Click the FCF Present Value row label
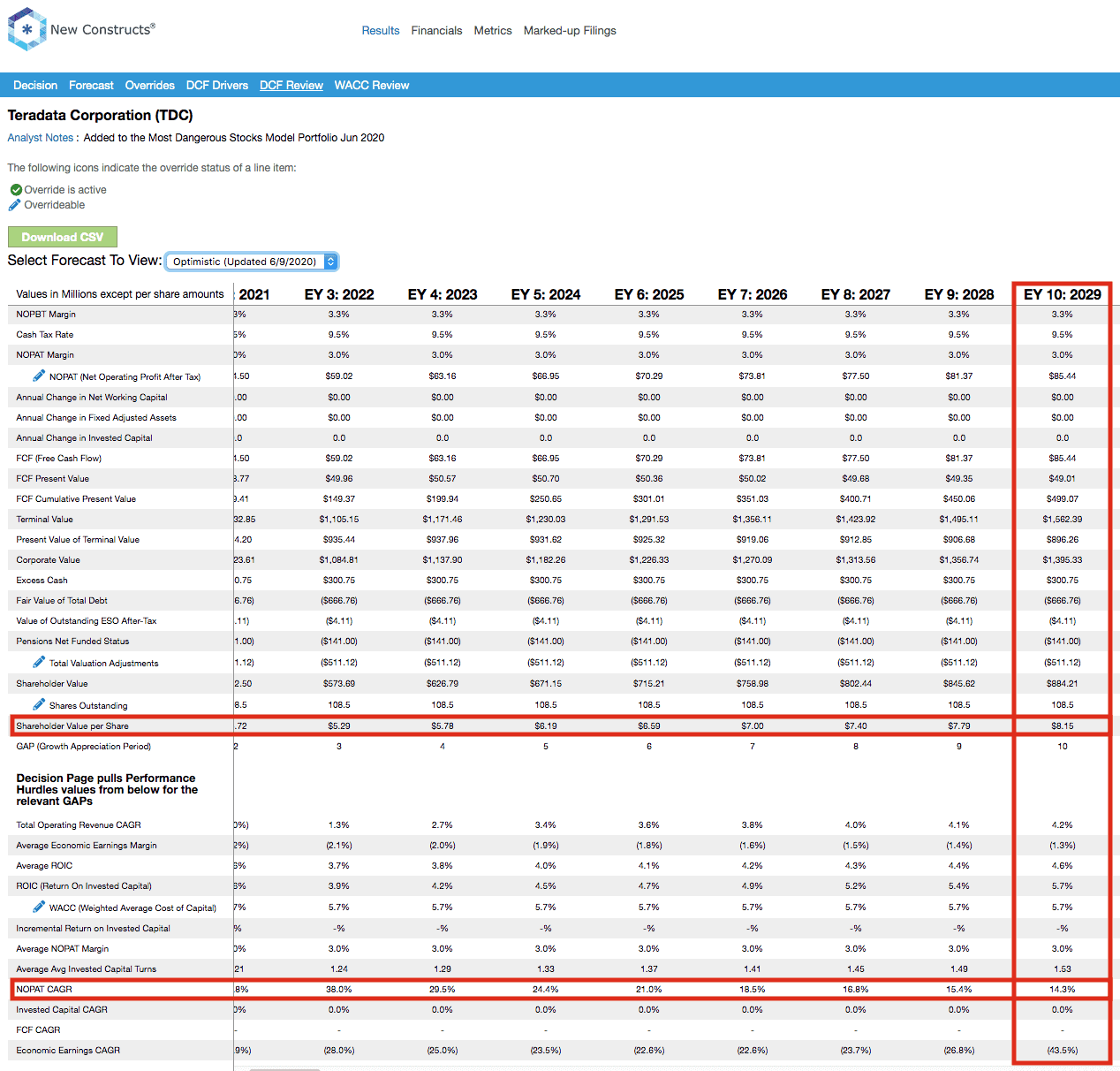The image size is (1120, 1071). (x=53, y=479)
